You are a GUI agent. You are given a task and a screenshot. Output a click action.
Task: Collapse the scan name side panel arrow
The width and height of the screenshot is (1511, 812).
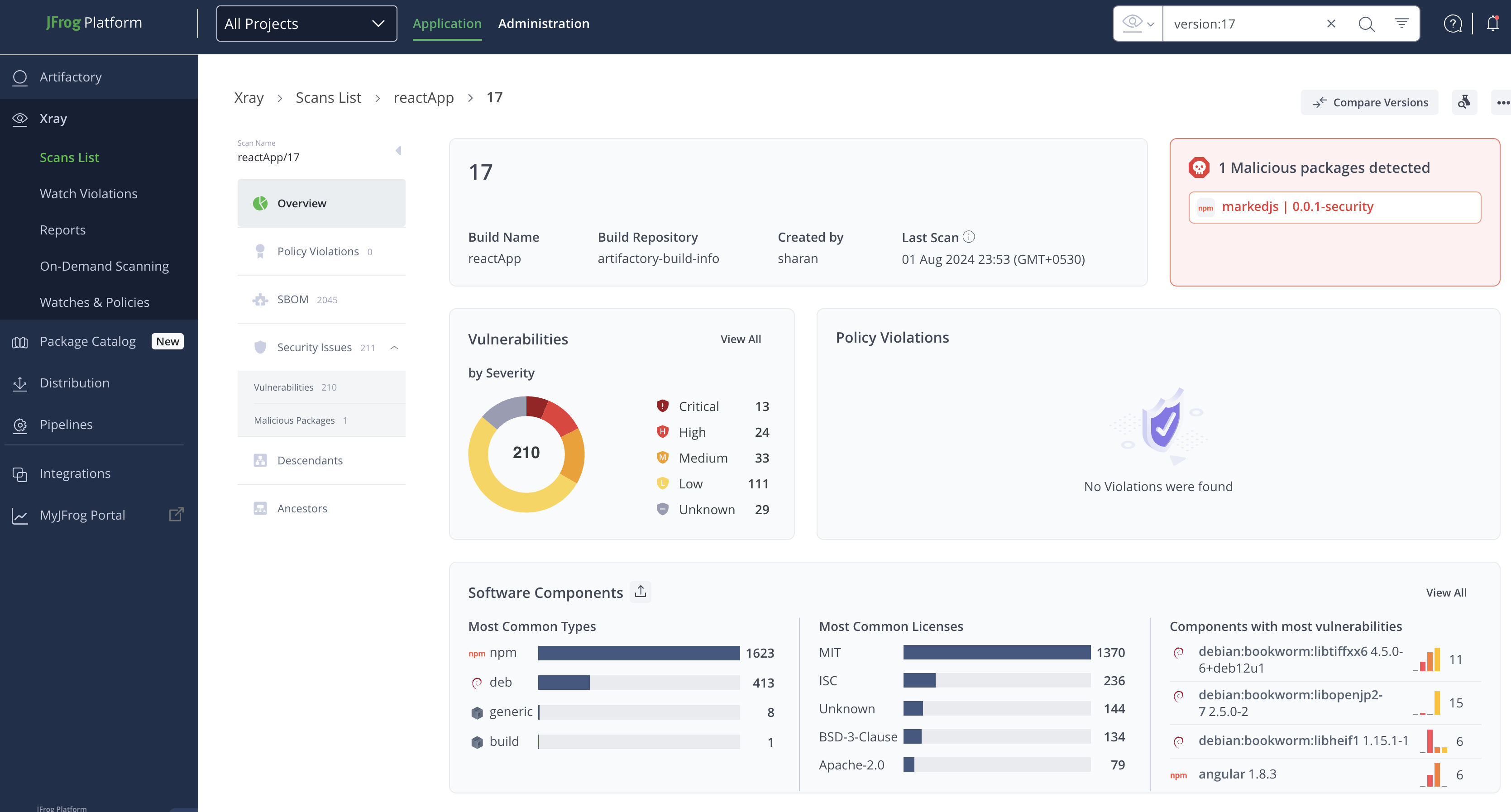click(398, 151)
